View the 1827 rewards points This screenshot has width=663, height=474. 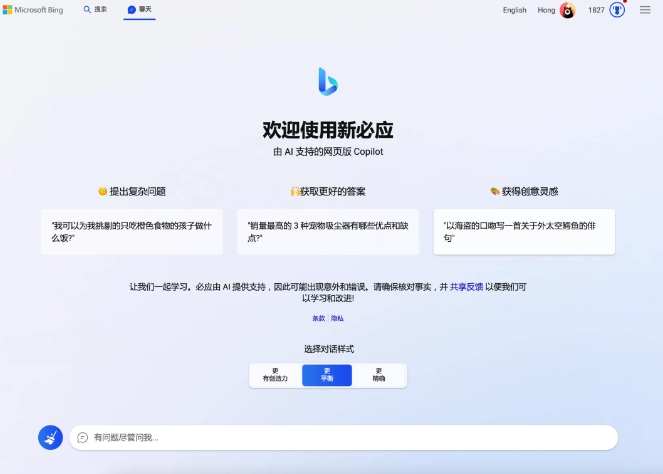click(596, 10)
